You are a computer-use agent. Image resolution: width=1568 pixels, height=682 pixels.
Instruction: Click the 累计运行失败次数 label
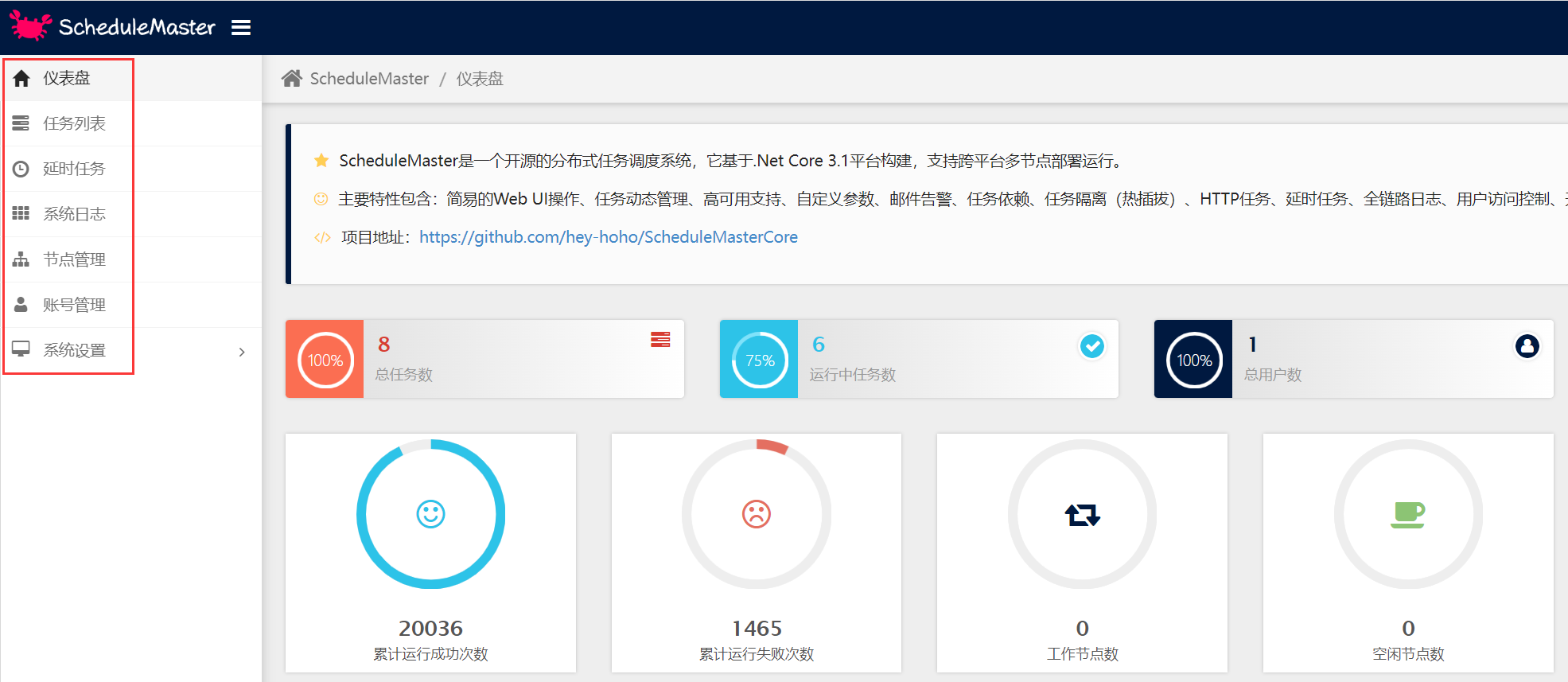[x=757, y=654]
